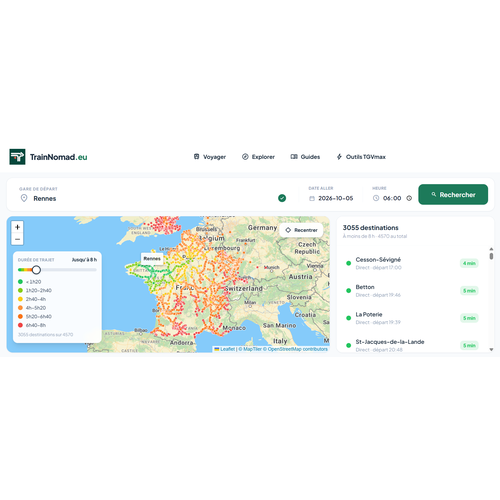The height and width of the screenshot is (500, 500).
Task: Click the scrollbar down arrow in destinations list
Action: coord(491,349)
